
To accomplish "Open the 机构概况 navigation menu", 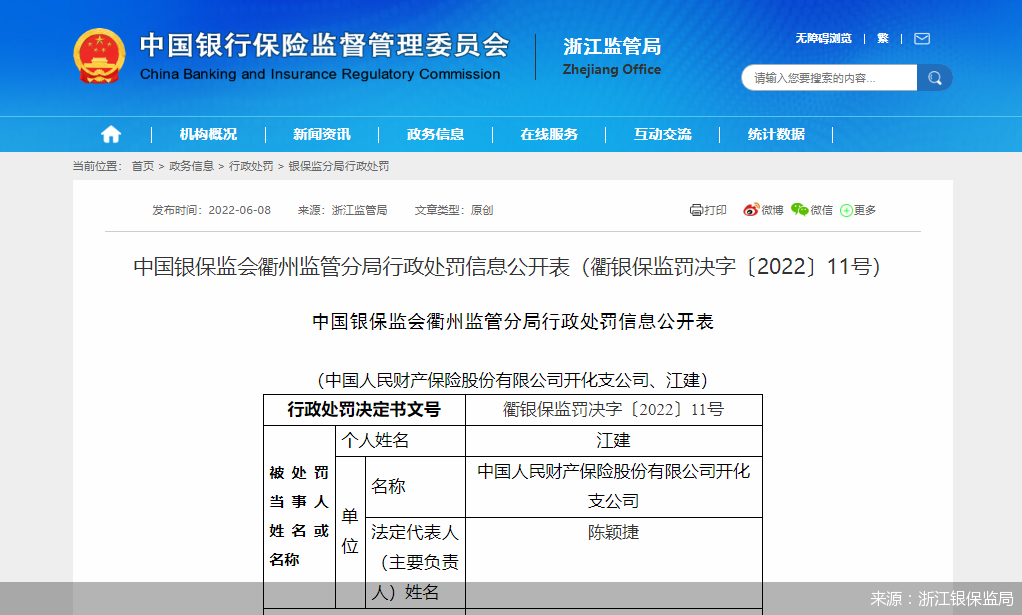I will [x=207, y=133].
